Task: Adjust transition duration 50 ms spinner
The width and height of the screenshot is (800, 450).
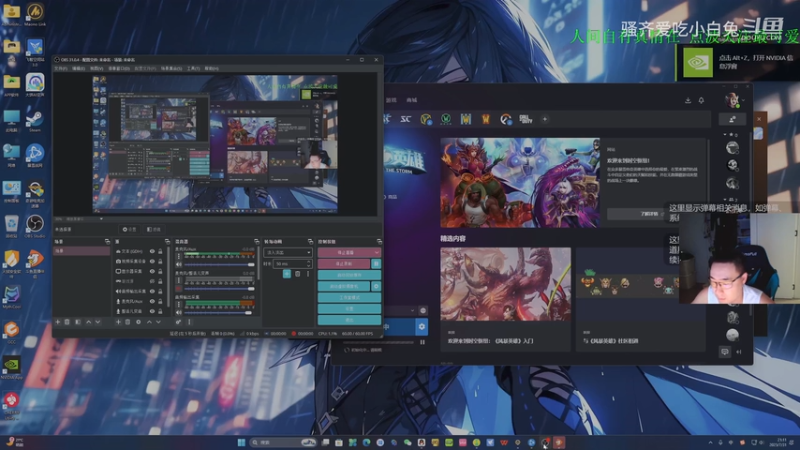Action: (292, 263)
